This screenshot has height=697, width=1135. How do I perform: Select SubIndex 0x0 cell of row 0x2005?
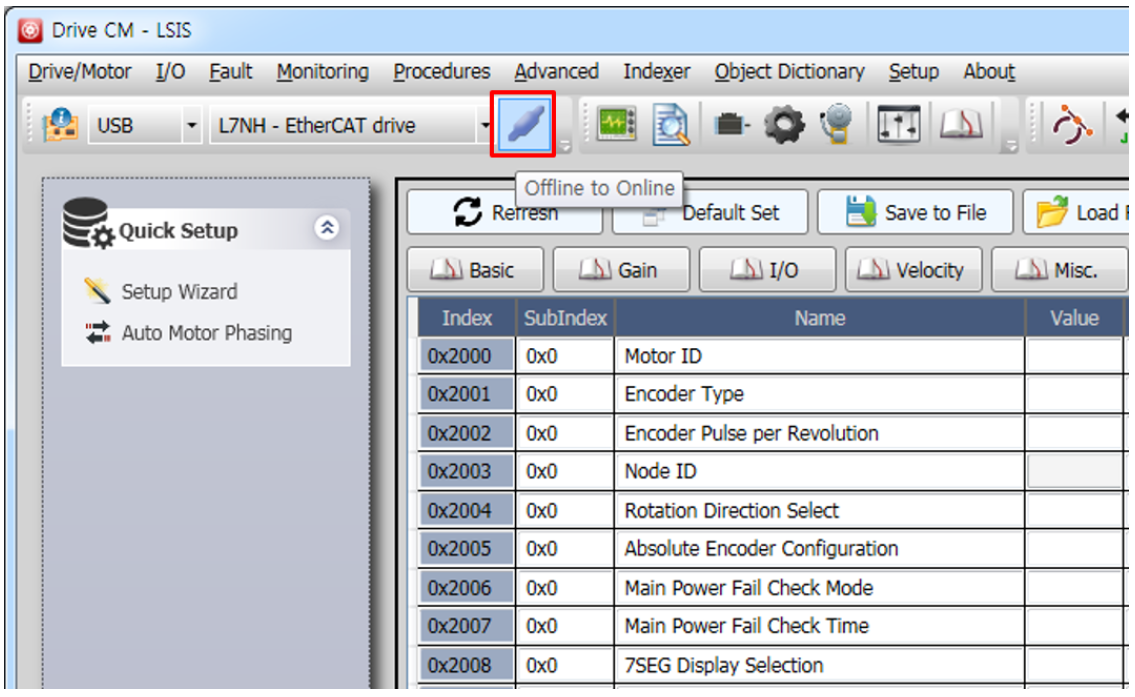565,549
